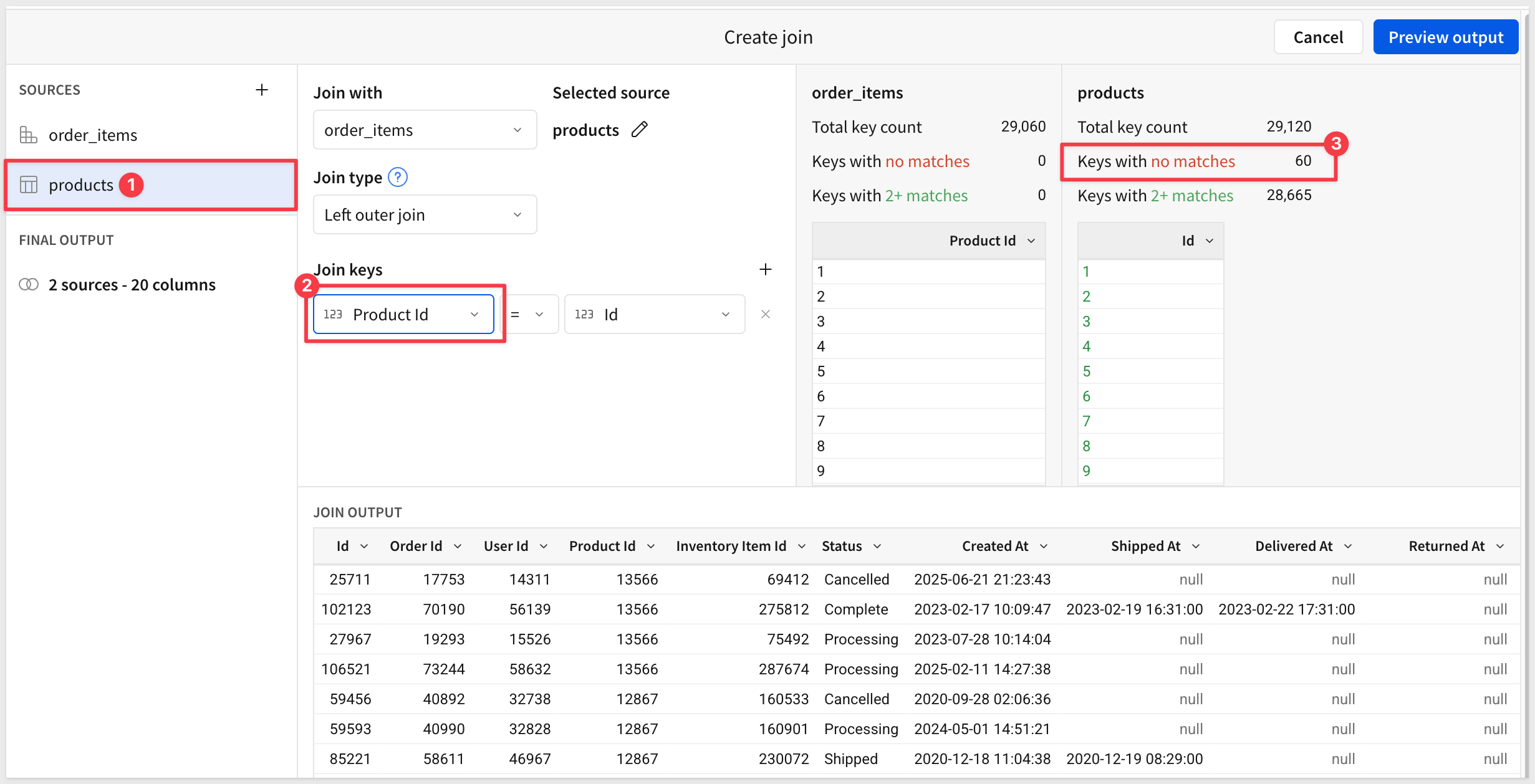Screen dimensions: 1535x784
Task: Select 2 sources - 20 columns output
Action: click(132, 284)
